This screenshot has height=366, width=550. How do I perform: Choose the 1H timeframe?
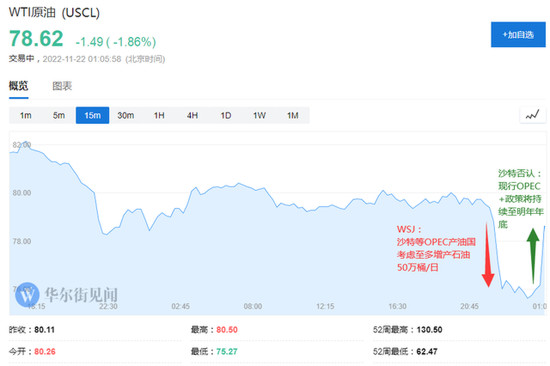(x=159, y=115)
